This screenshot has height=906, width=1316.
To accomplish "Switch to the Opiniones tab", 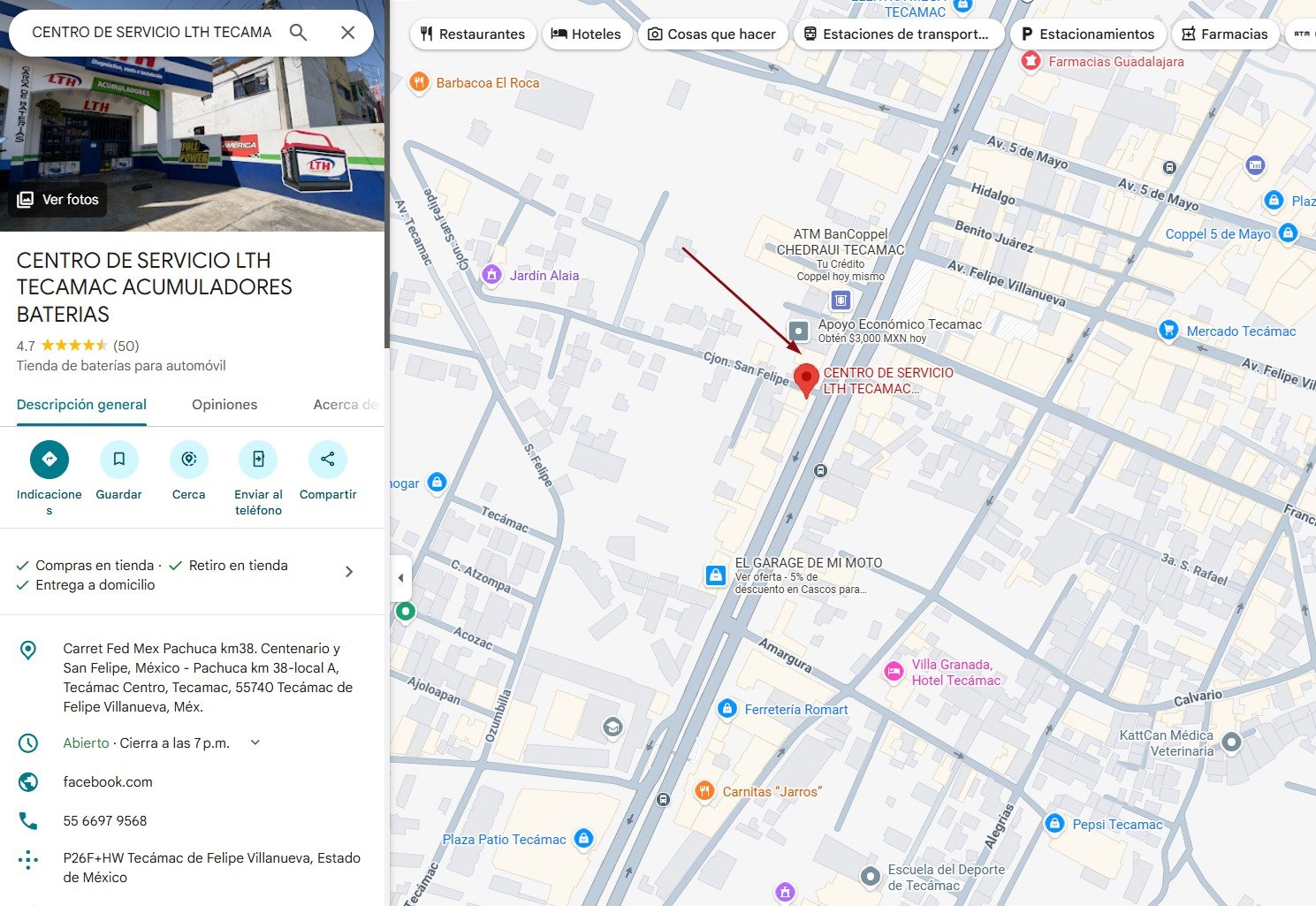I will pyautogui.click(x=224, y=405).
